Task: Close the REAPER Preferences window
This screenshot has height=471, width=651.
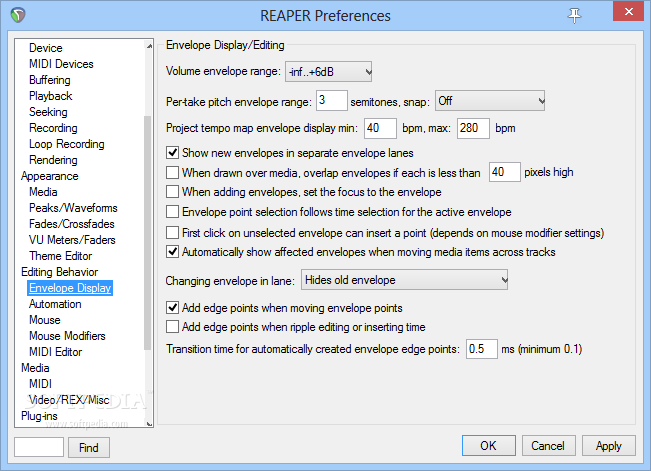Action: coord(629,12)
